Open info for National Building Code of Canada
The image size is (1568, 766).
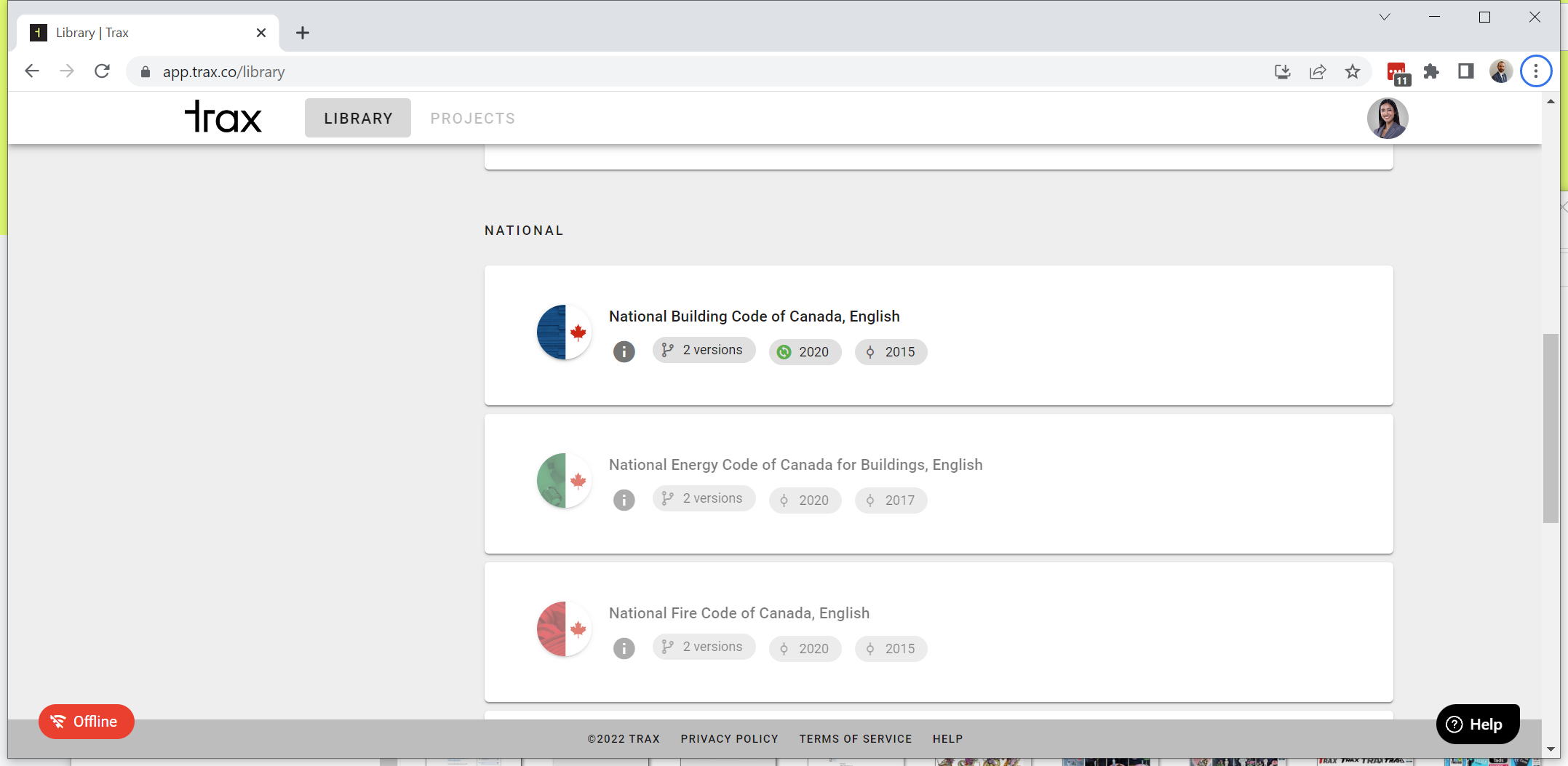tap(624, 352)
